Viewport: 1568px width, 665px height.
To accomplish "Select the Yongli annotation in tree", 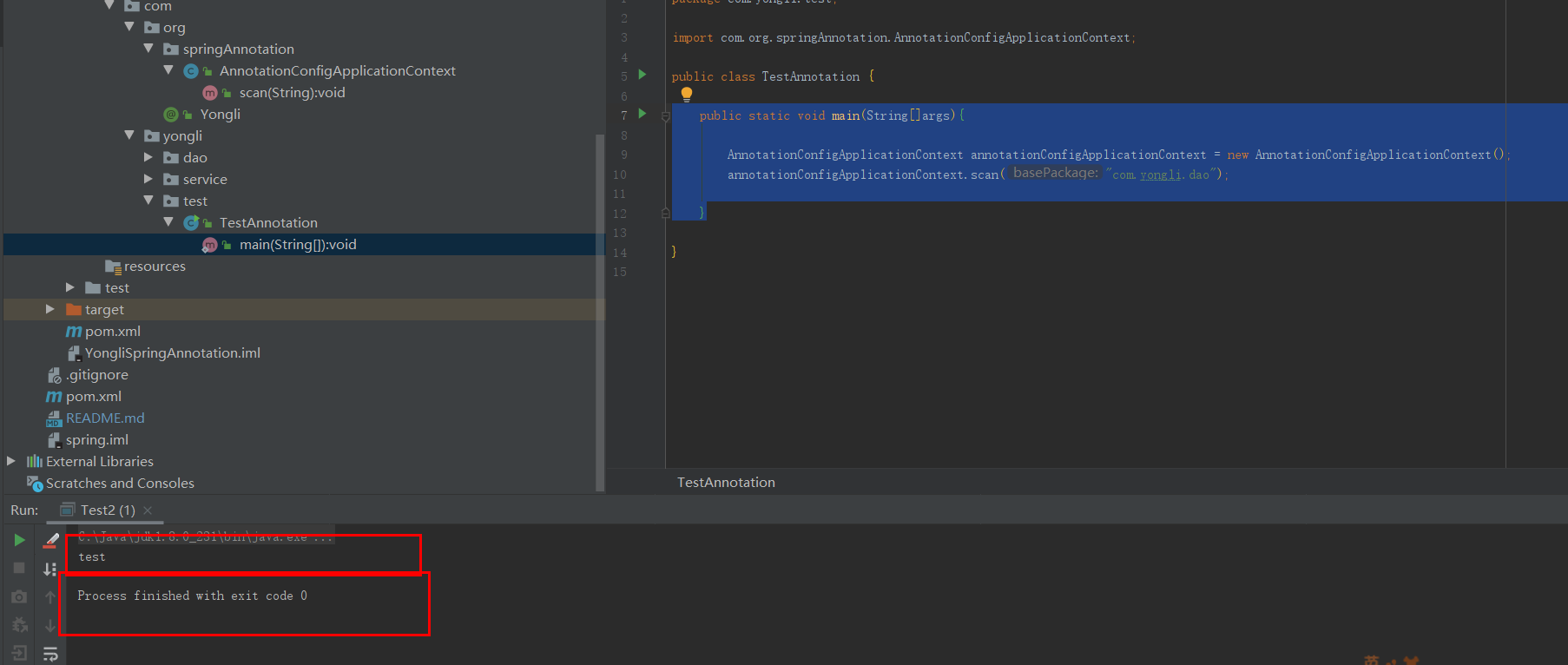I will pyautogui.click(x=220, y=115).
